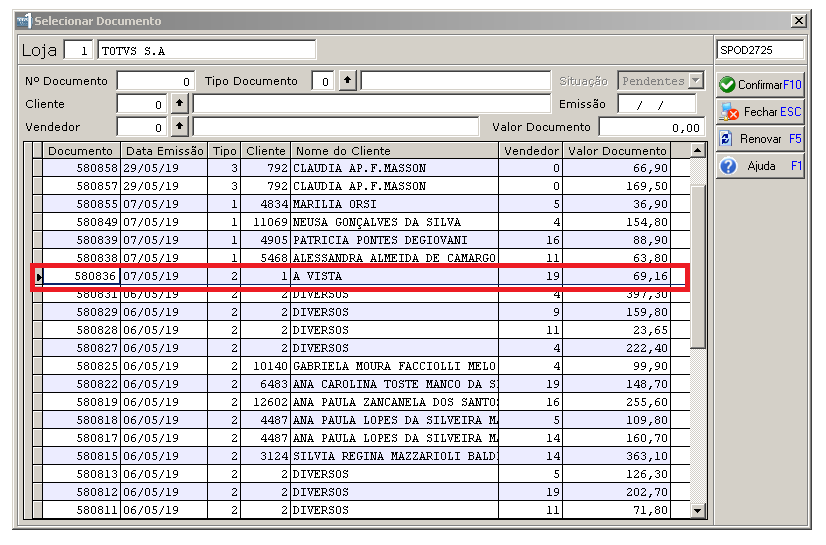The width and height of the screenshot is (826, 545).
Task: Click the Loja number field
Action: (78, 51)
